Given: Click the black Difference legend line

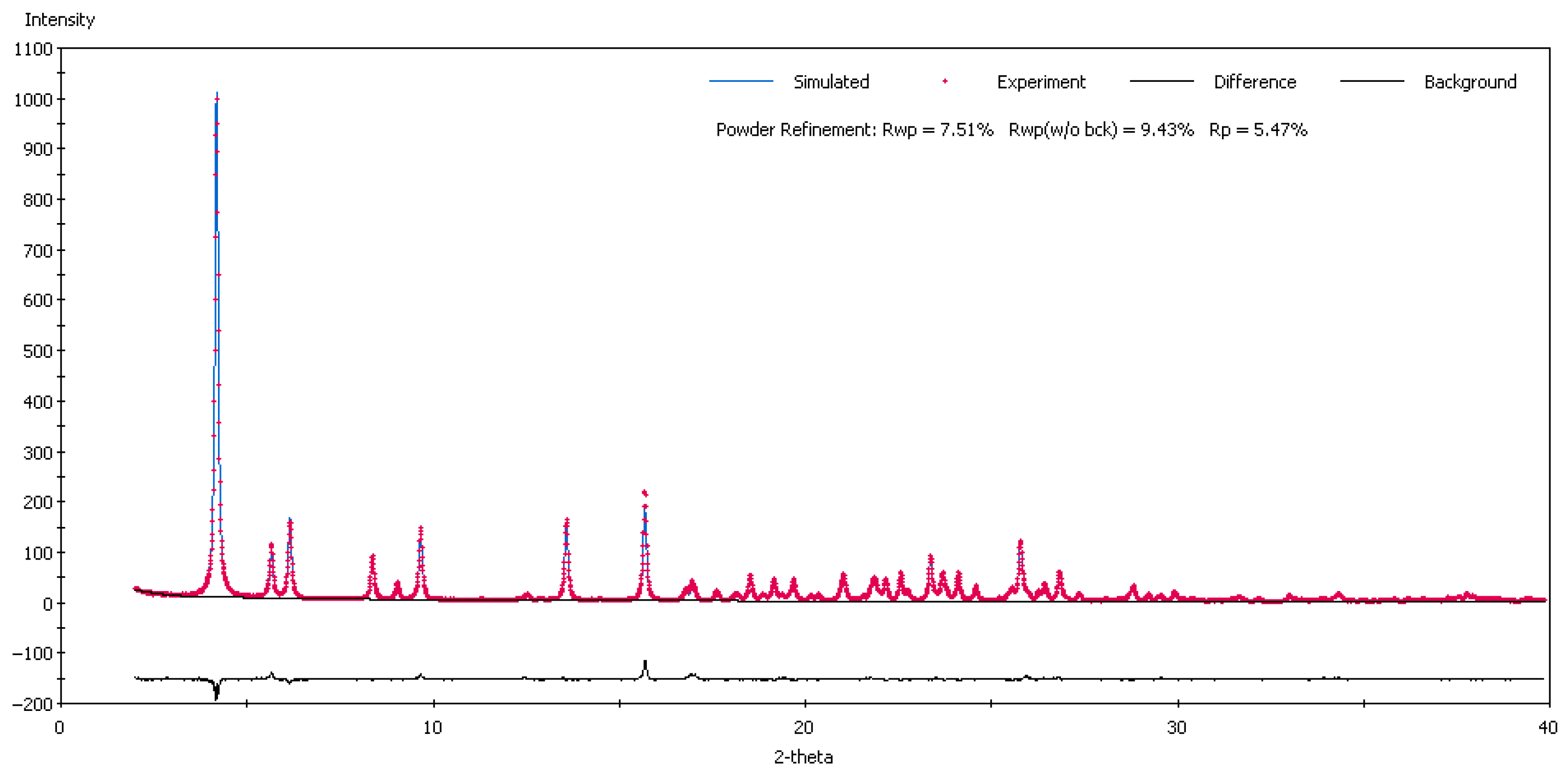Looking at the screenshot, I should (x=1161, y=81).
